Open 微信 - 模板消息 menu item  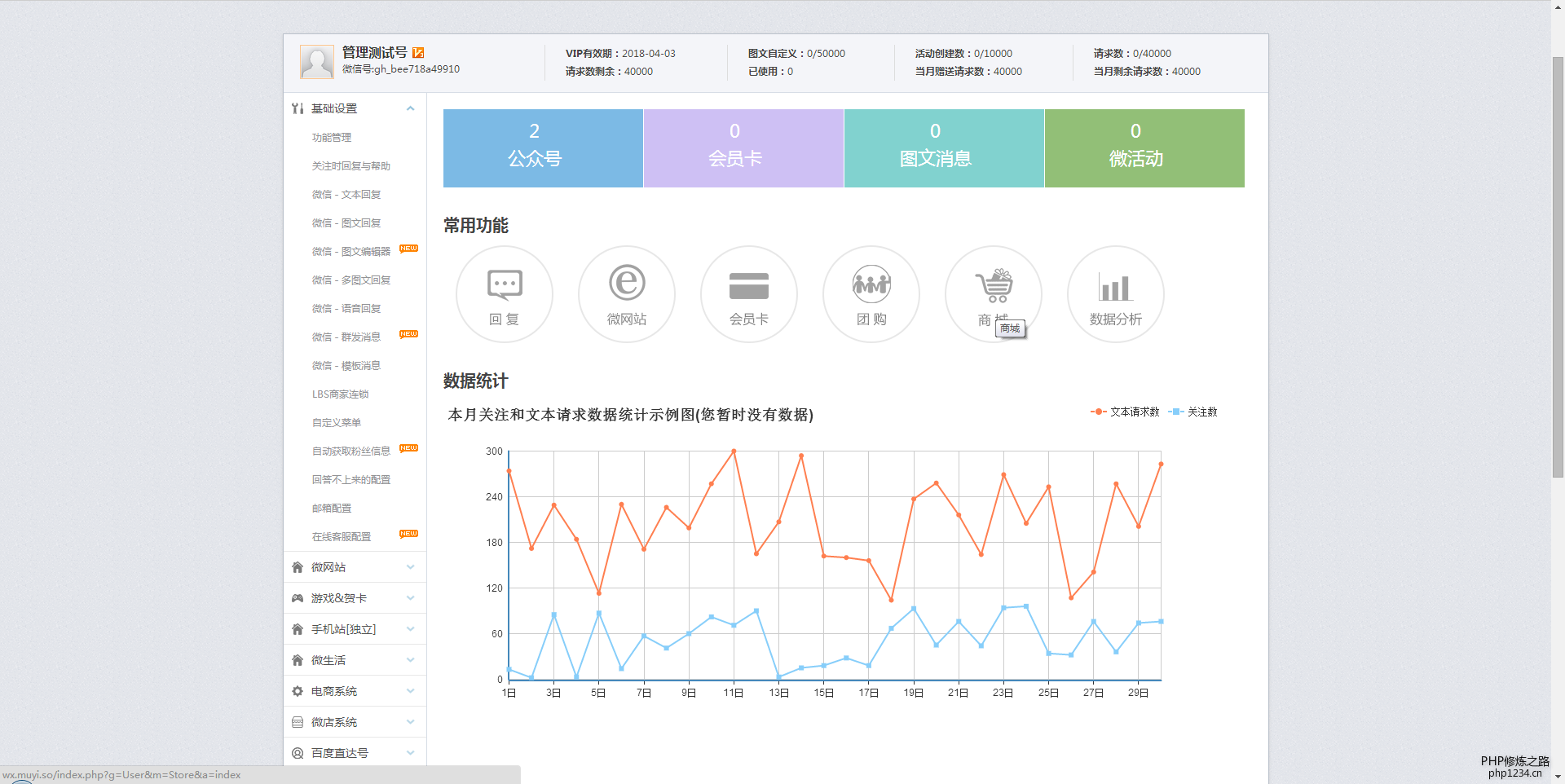pyautogui.click(x=346, y=366)
